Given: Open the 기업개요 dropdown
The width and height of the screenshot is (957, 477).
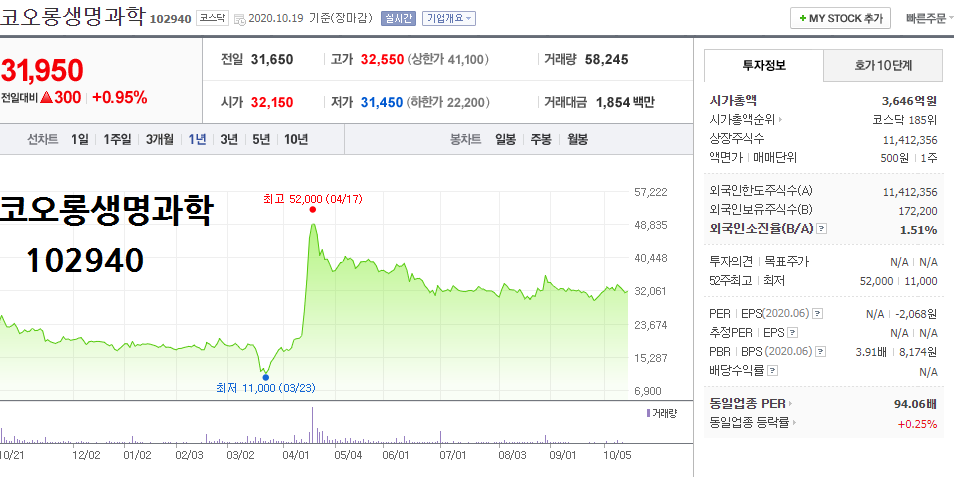Looking at the screenshot, I should (450, 18).
